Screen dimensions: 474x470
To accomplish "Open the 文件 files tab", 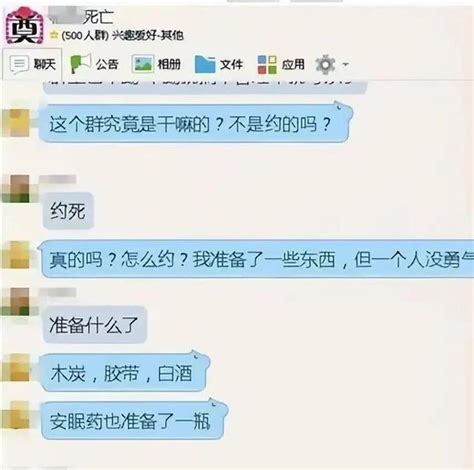I will point(219,64).
